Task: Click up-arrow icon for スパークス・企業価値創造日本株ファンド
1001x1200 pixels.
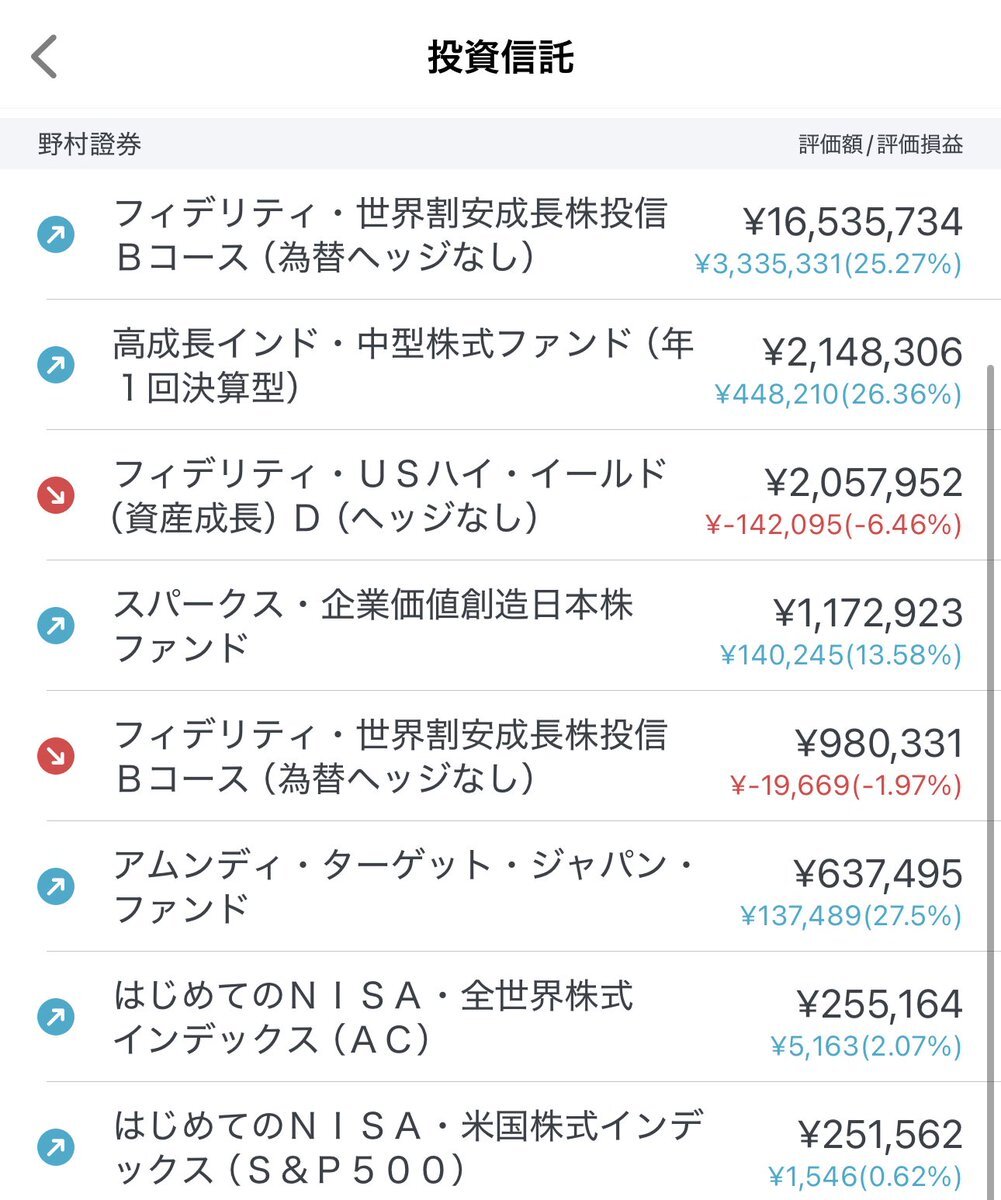Action: pos(56,626)
